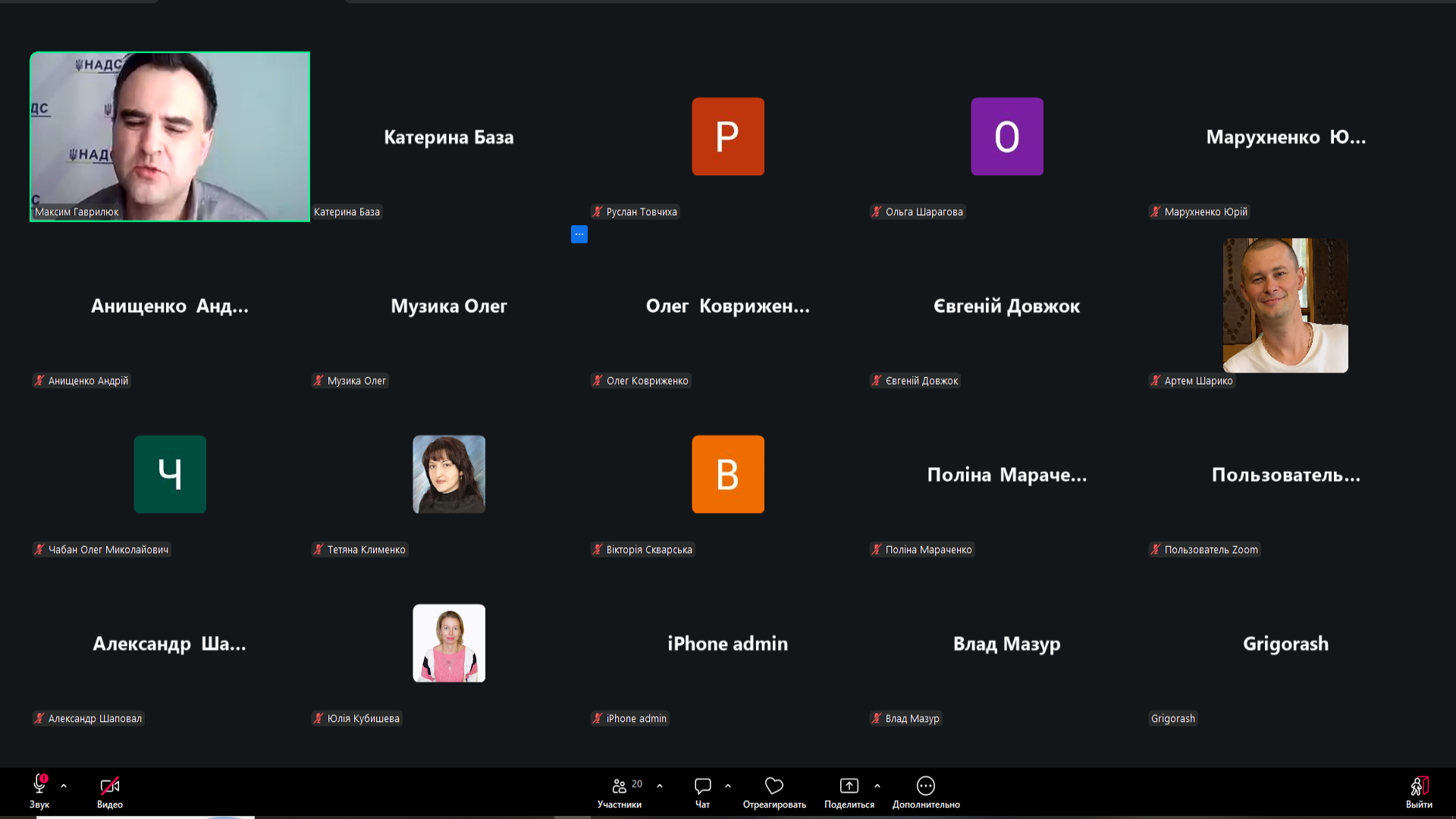Click Руслан Товчиха's orange P avatar
Image resolution: width=1456 pixels, height=819 pixels.
coord(728,136)
